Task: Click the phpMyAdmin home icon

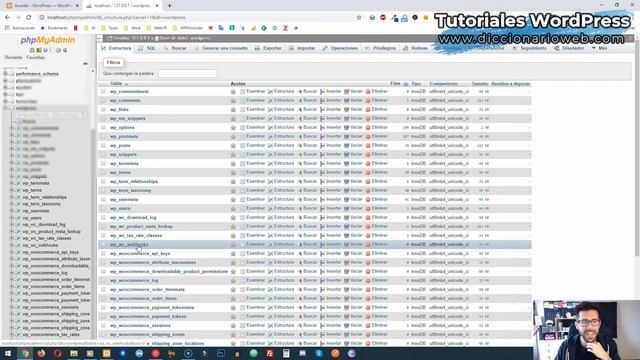Action: point(32,50)
